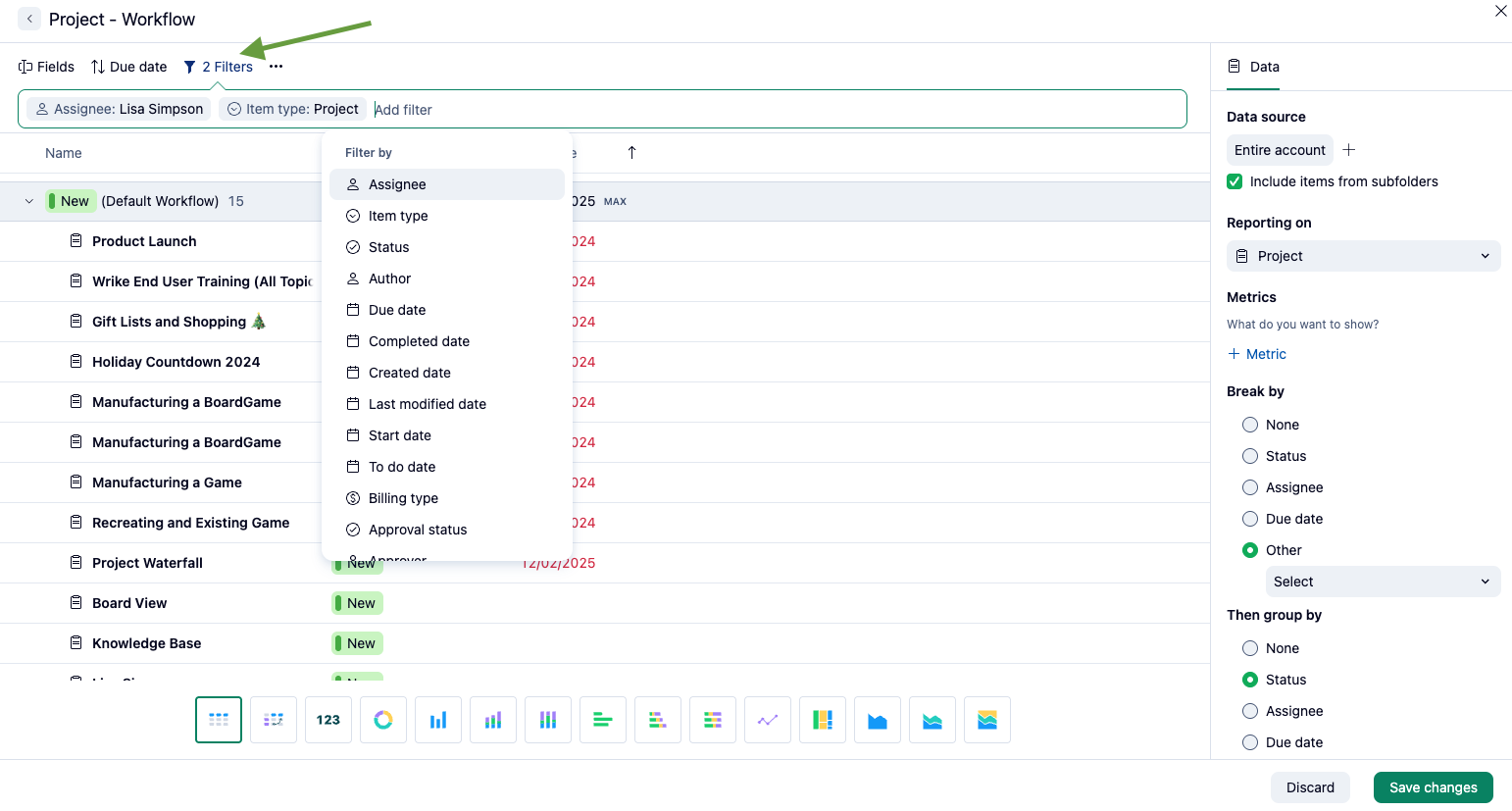Select the blue column chart type
Screen dimensions: 1512x811
tap(438, 720)
